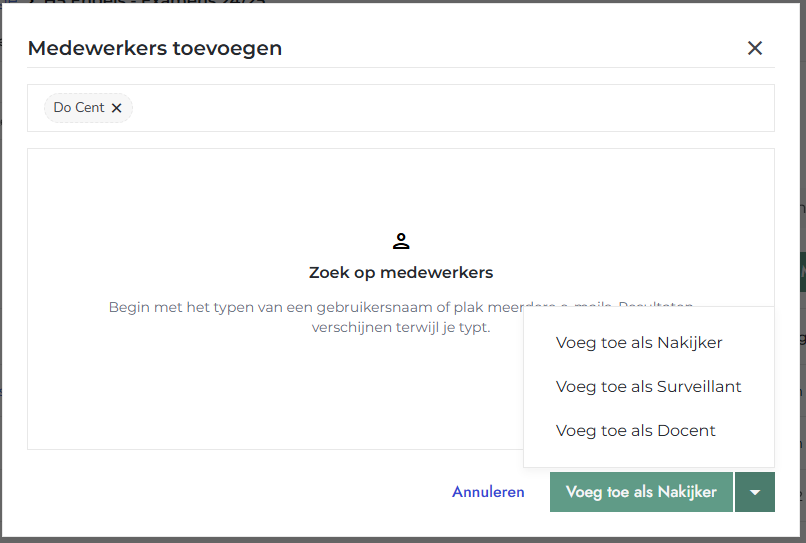
Task: Click the verschijnen terwijl je typt line
Action: click(x=401, y=327)
